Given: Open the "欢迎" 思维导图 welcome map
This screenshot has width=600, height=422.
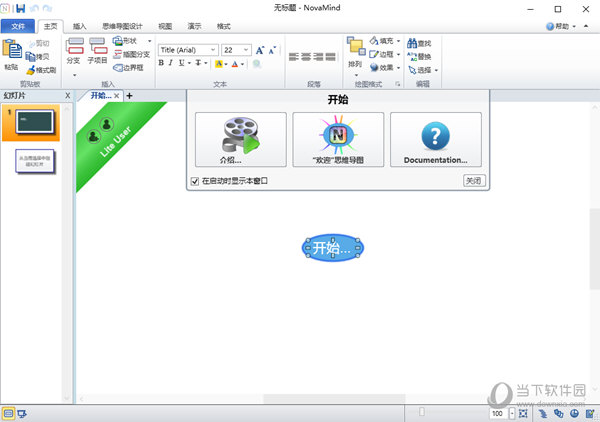Looking at the screenshot, I should pyautogui.click(x=338, y=140).
